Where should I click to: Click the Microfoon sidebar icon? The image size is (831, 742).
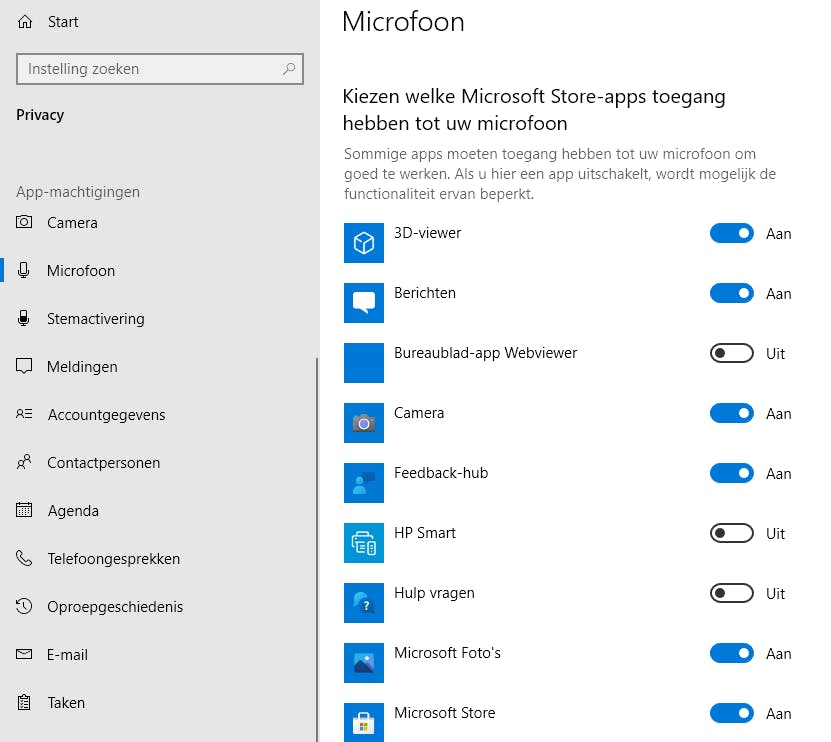tap(23, 270)
